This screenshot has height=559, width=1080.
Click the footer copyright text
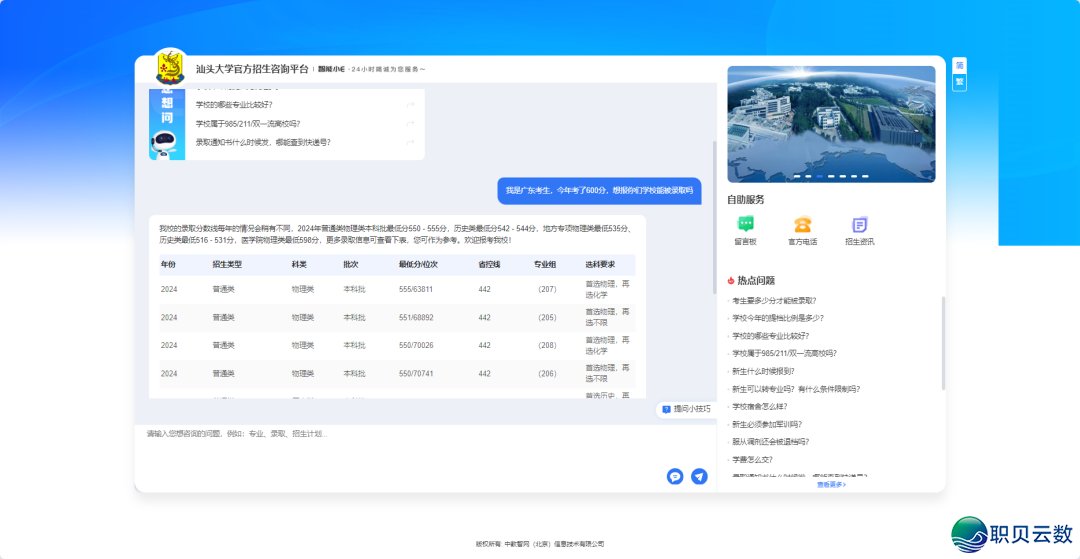click(540, 544)
